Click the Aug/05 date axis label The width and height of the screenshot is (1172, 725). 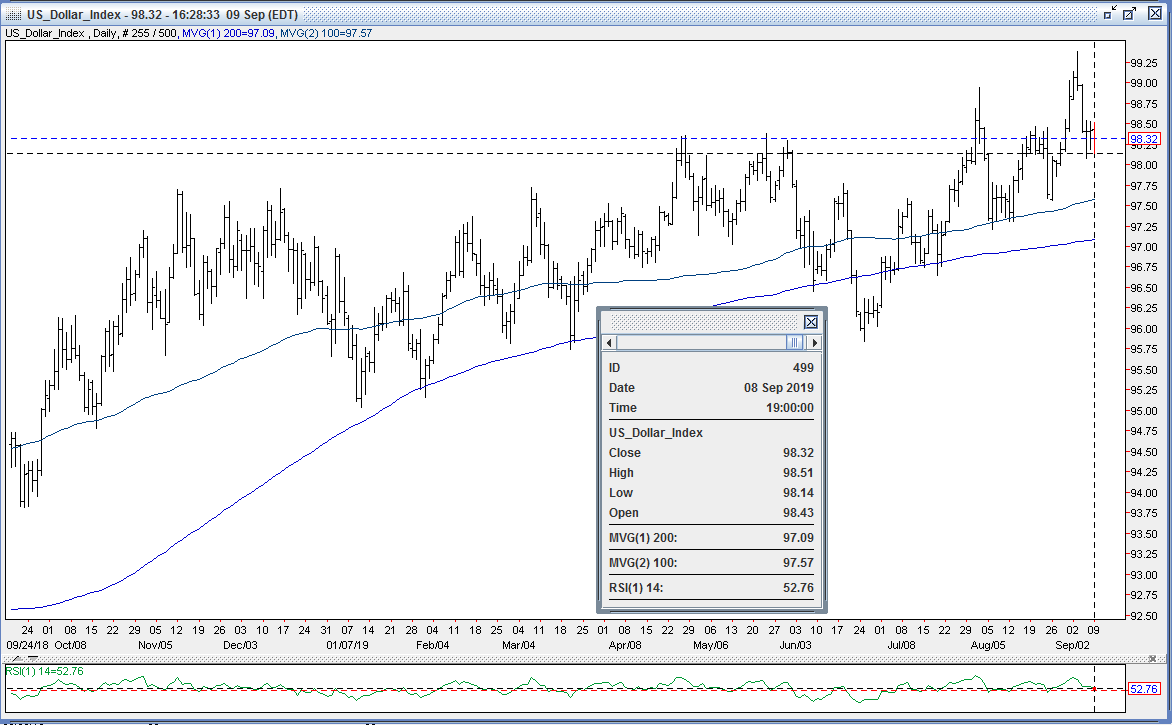coord(987,645)
